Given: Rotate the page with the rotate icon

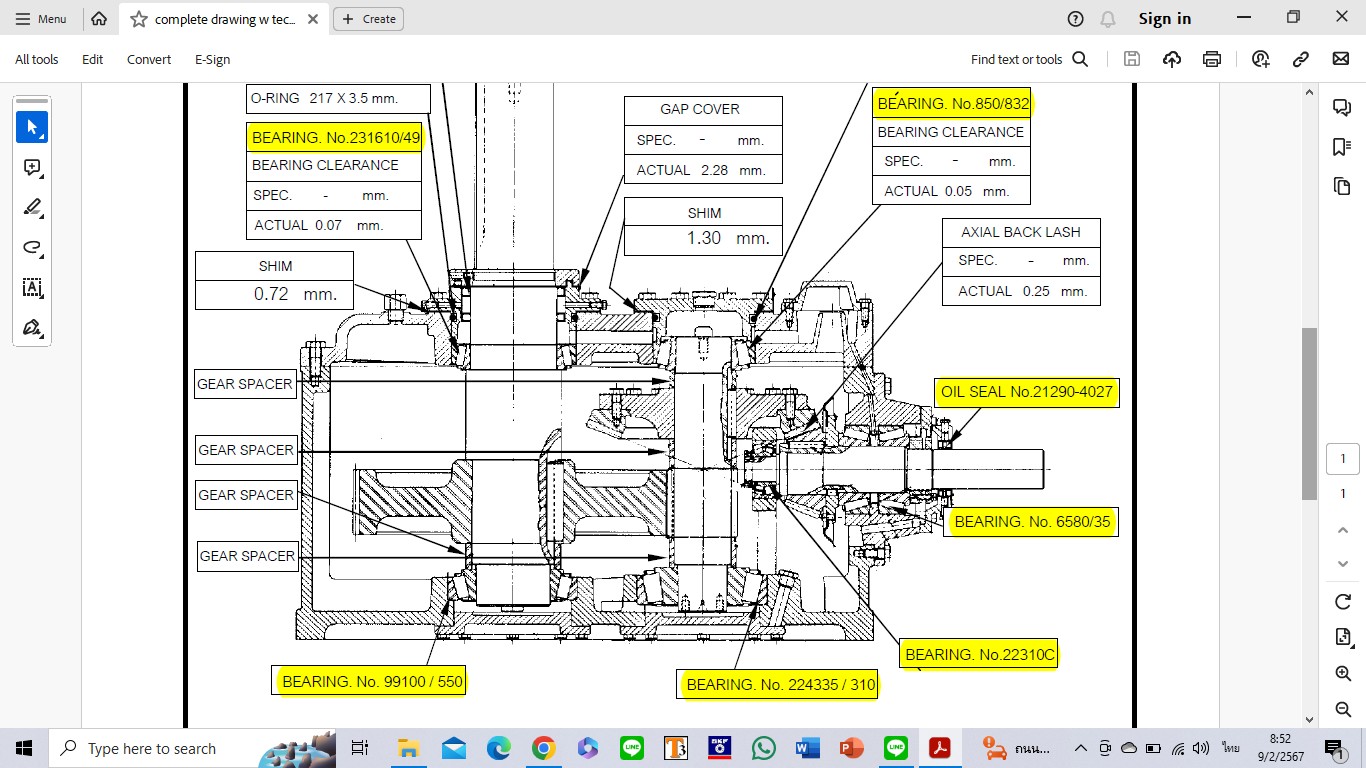Looking at the screenshot, I should (1343, 602).
